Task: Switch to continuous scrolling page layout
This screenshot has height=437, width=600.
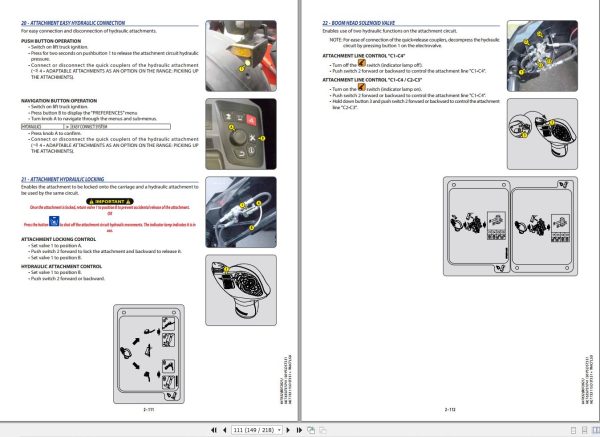Action: coord(584,430)
